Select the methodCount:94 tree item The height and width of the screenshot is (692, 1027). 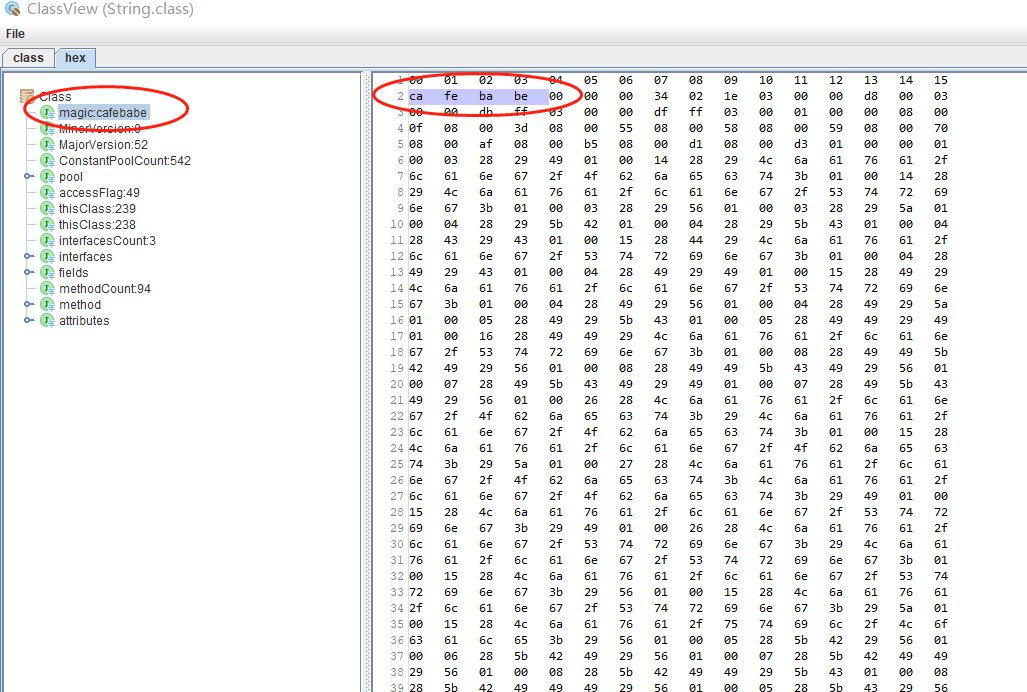click(105, 289)
